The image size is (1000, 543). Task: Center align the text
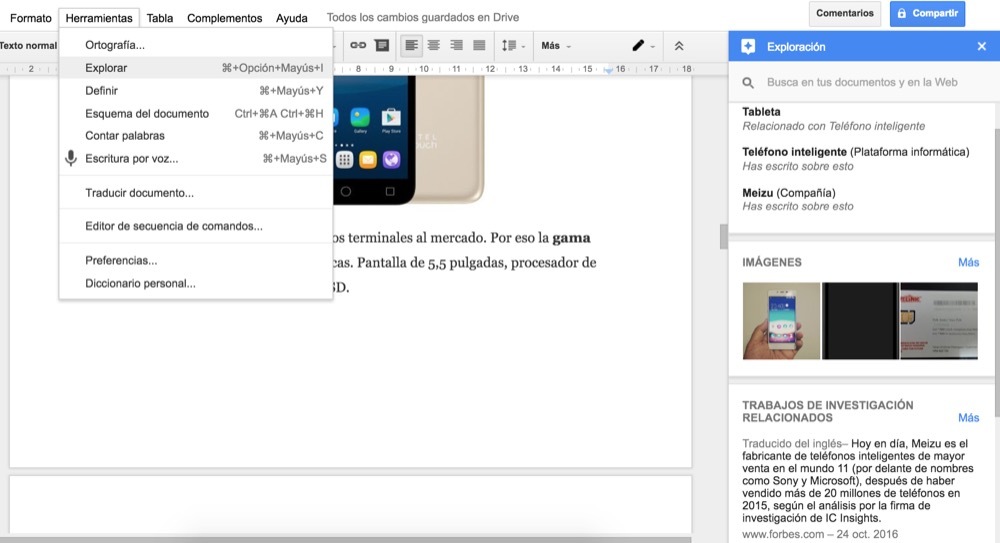[x=434, y=45]
